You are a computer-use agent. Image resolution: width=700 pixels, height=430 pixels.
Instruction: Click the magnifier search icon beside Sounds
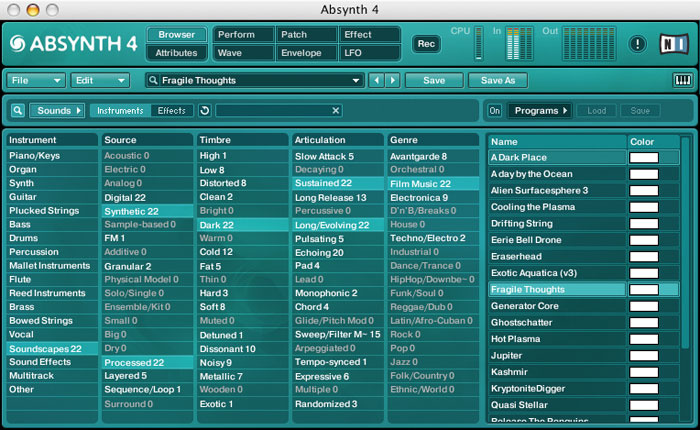(x=17, y=111)
